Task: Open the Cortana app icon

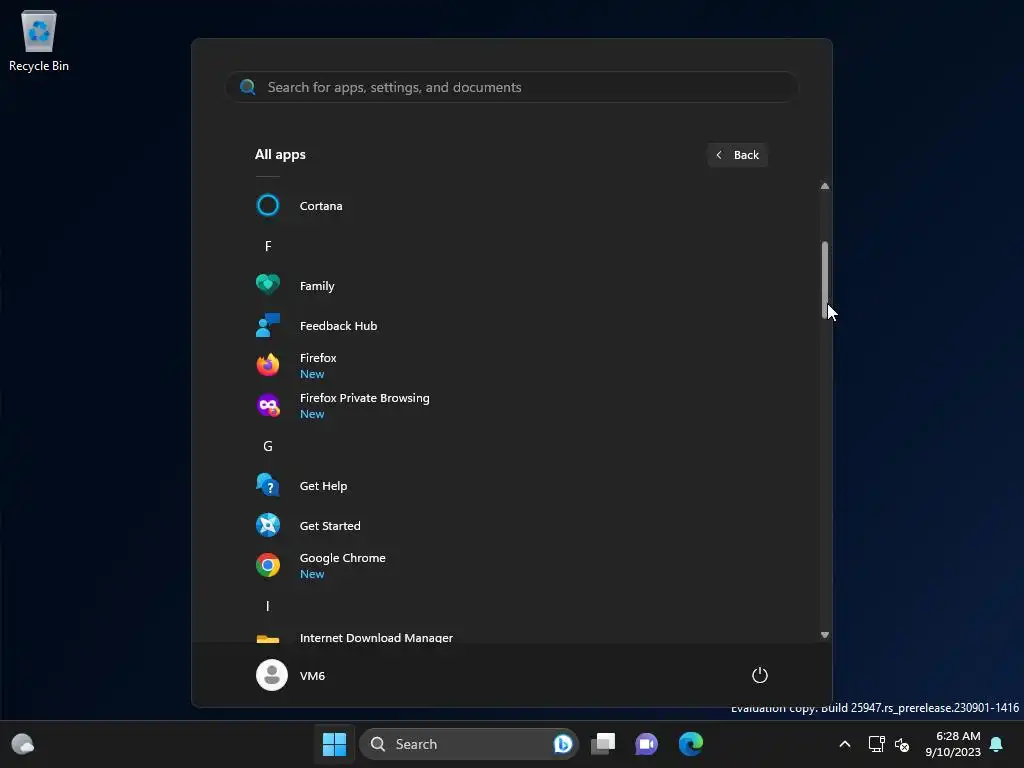Action: [x=268, y=206]
